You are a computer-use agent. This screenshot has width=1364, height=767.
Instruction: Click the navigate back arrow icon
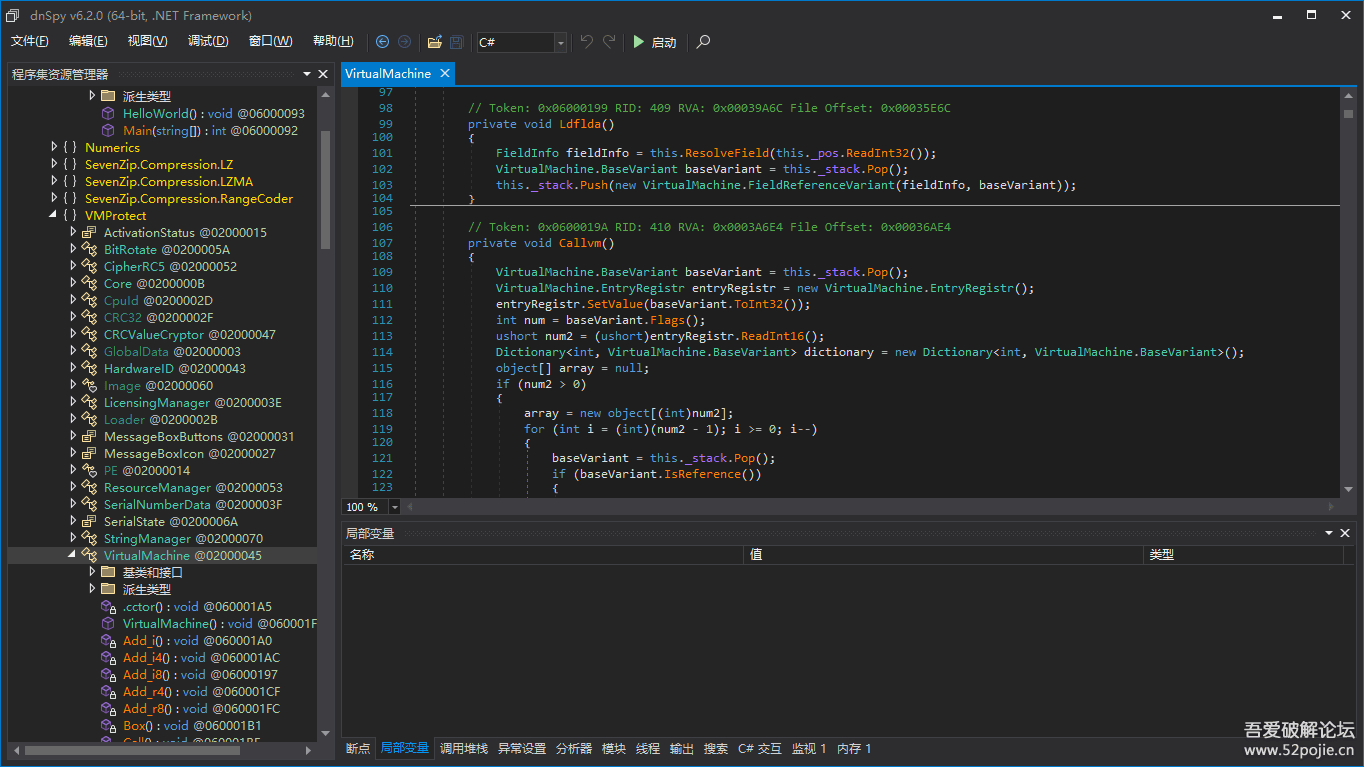click(382, 42)
